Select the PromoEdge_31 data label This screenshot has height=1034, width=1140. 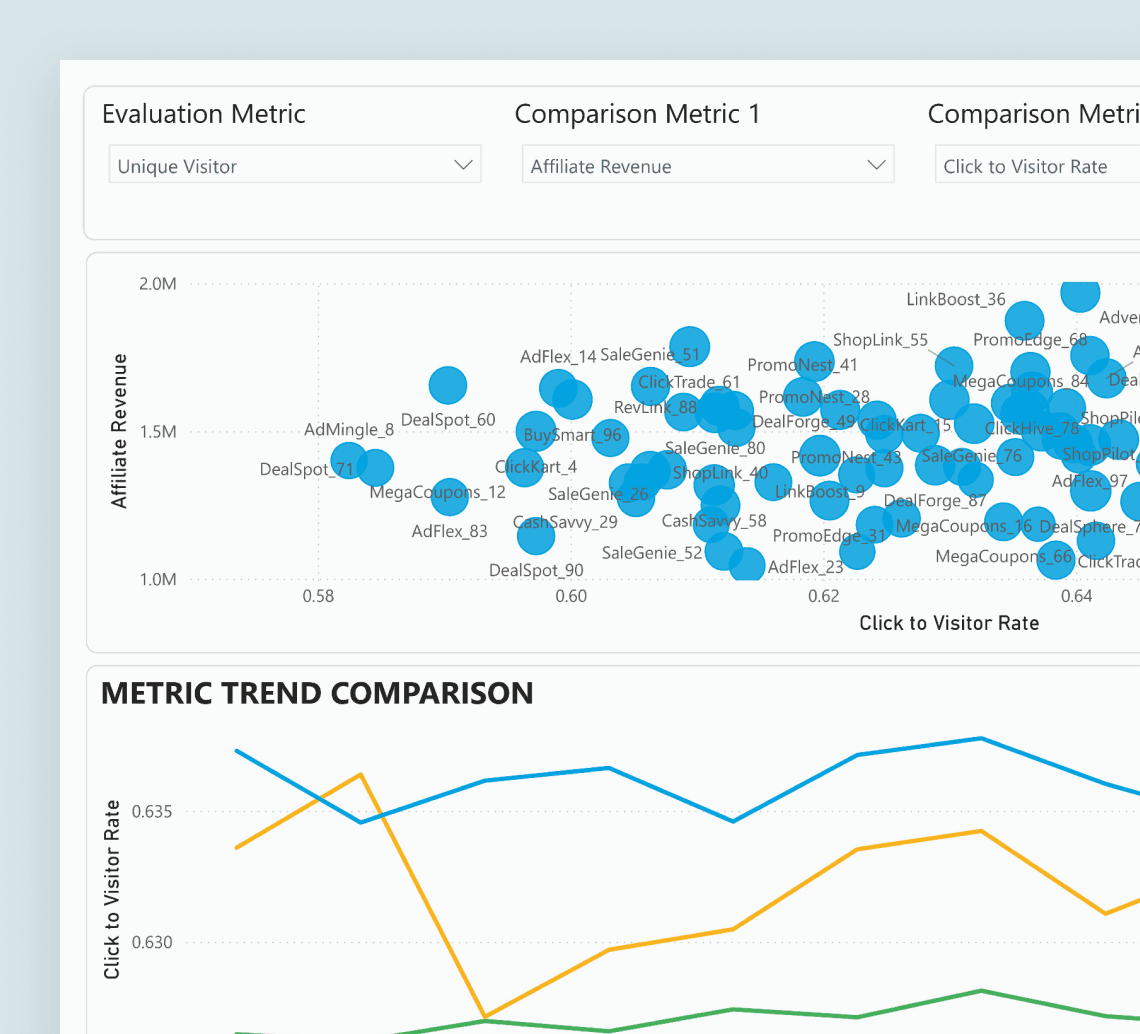pos(829,536)
